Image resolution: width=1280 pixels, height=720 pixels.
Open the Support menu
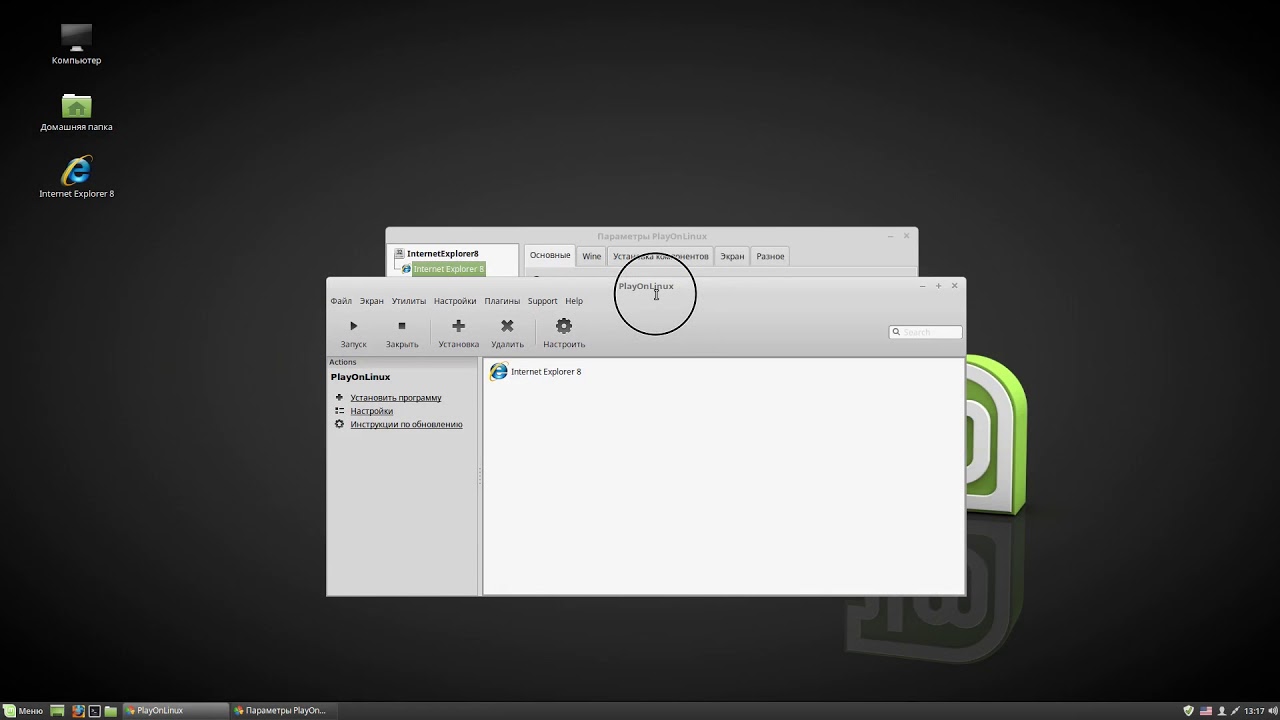point(542,301)
